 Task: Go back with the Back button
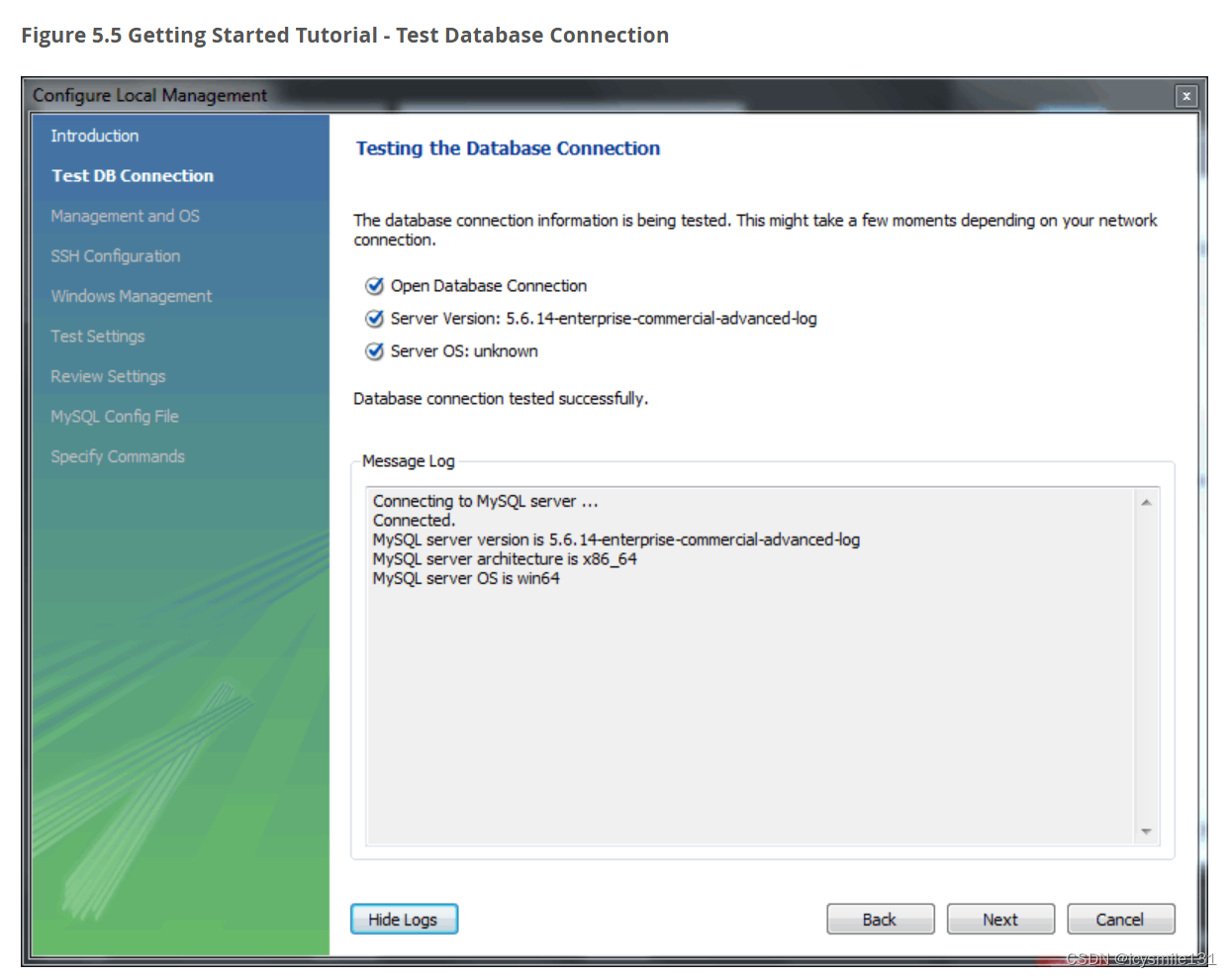tap(880, 919)
